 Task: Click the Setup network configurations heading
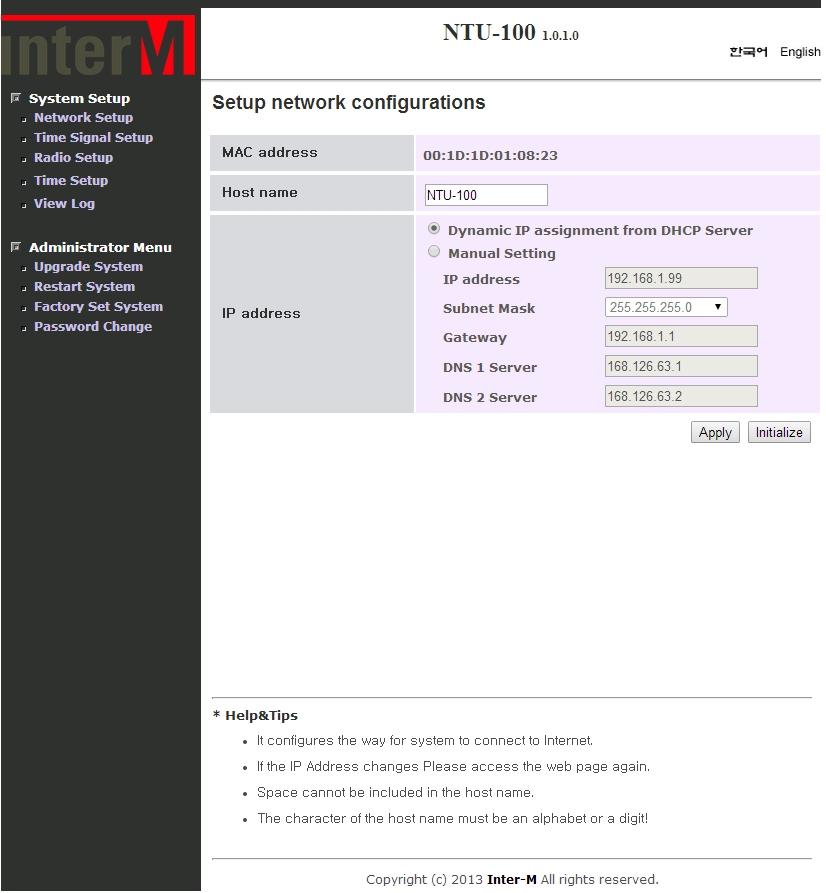(349, 103)
